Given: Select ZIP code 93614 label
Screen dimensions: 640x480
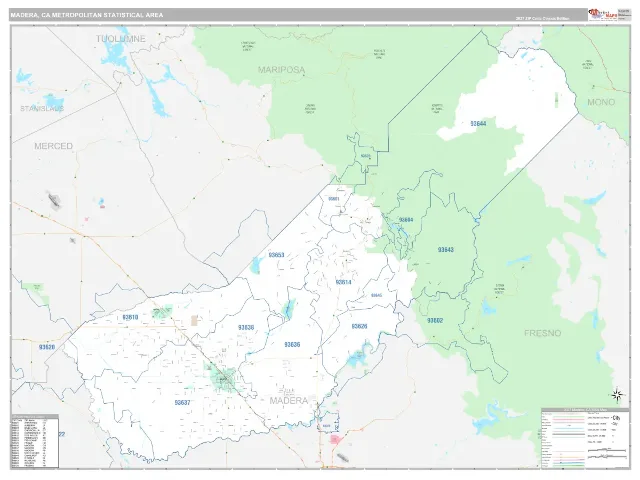Looking at the screenshot, I should (x=344, y=282).
